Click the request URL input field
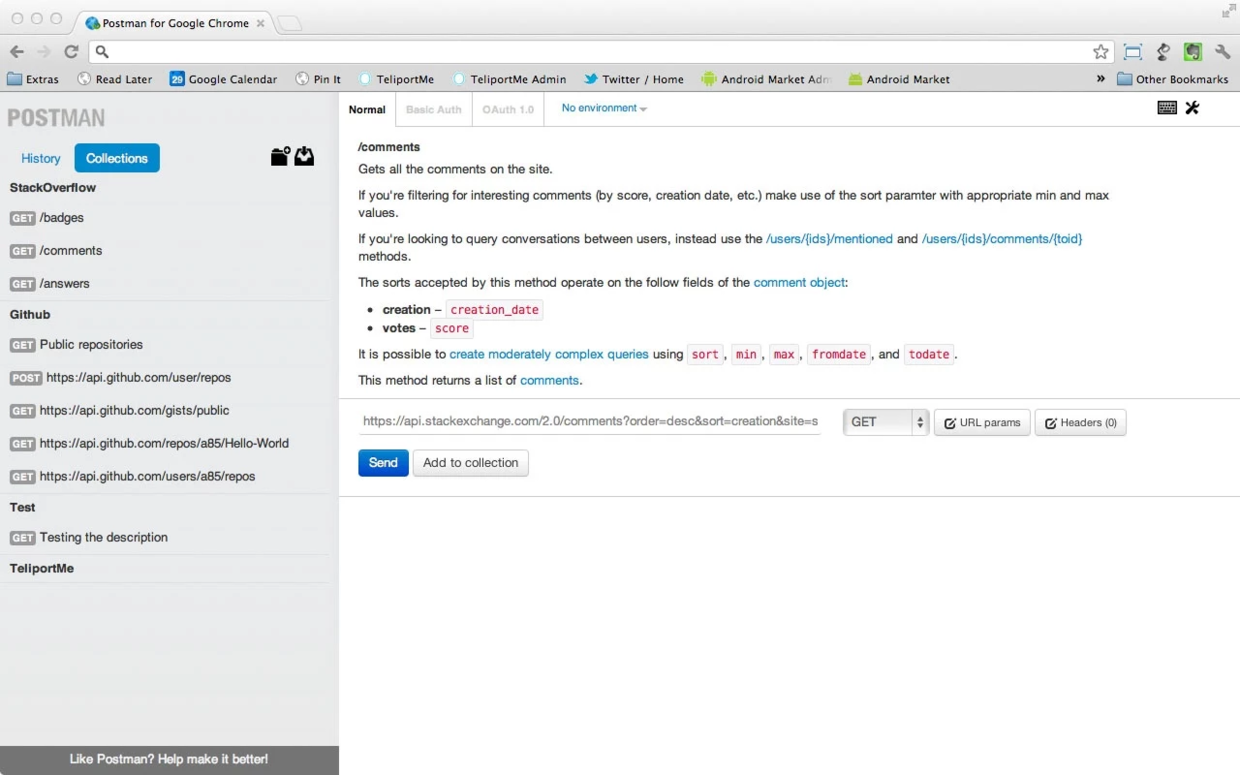1240x775 pixels. [x=590, y=422]
